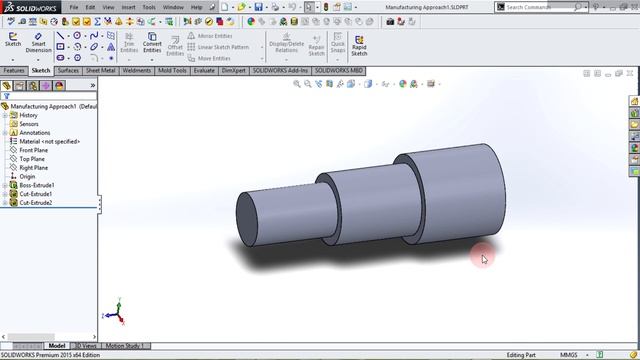Click the camera screenshot icon
Viewport: 640px width, 360px height.
(x=390, y=22)
